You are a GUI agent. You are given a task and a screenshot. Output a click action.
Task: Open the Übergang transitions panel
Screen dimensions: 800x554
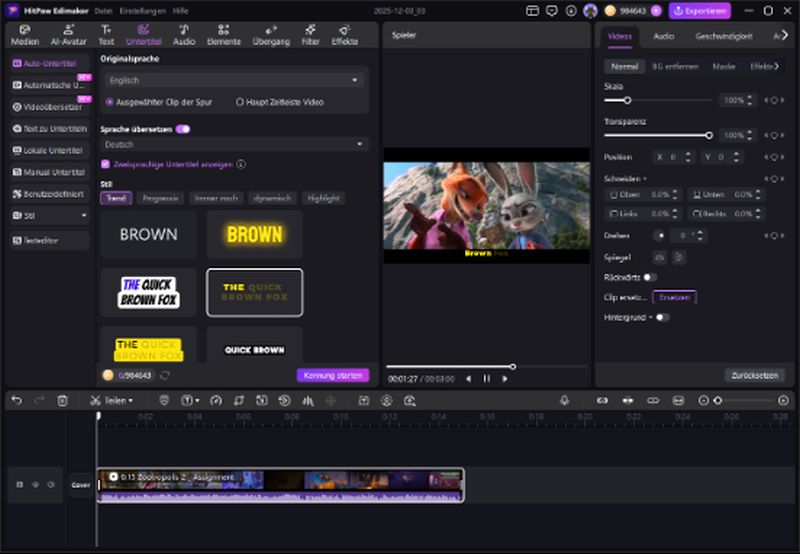[x=271, y=35]
